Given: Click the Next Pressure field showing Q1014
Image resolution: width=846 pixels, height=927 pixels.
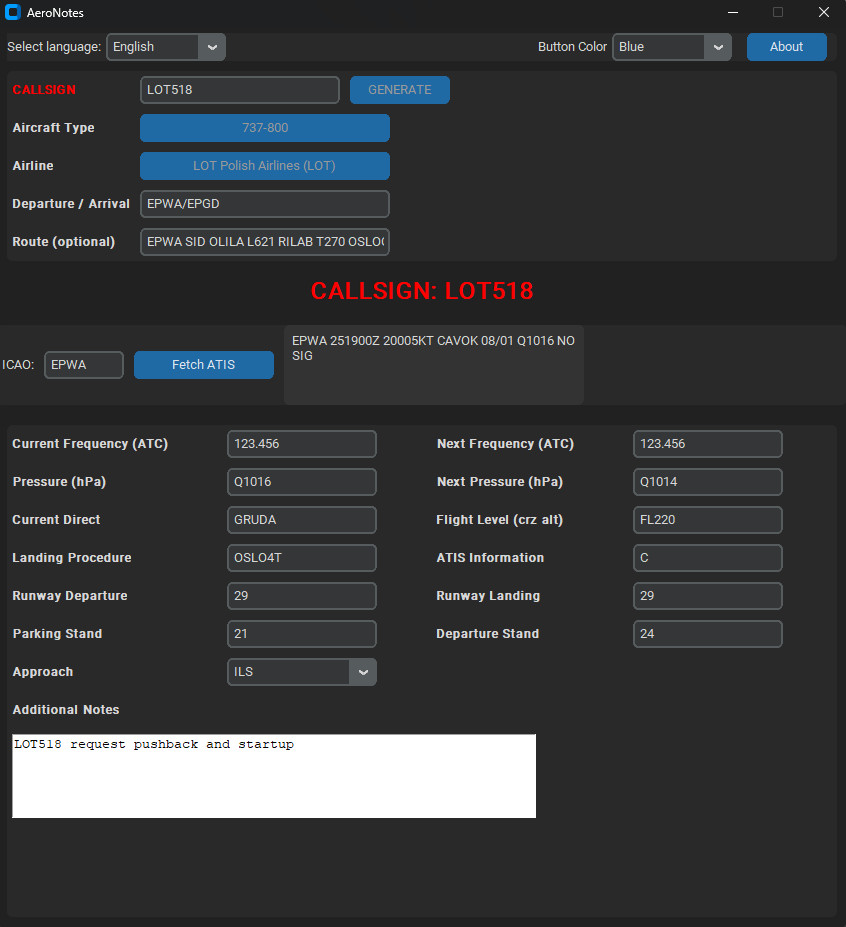Looking at the screenshot, I should (x=707, y=482).
